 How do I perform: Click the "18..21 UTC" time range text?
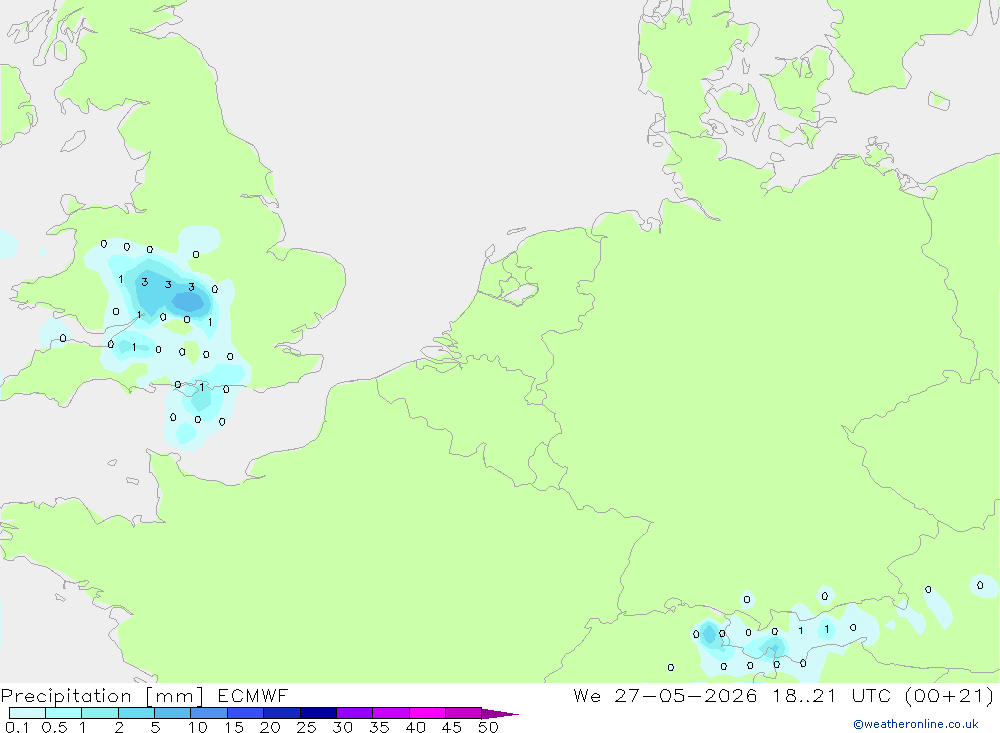click(x=832, y=695)
